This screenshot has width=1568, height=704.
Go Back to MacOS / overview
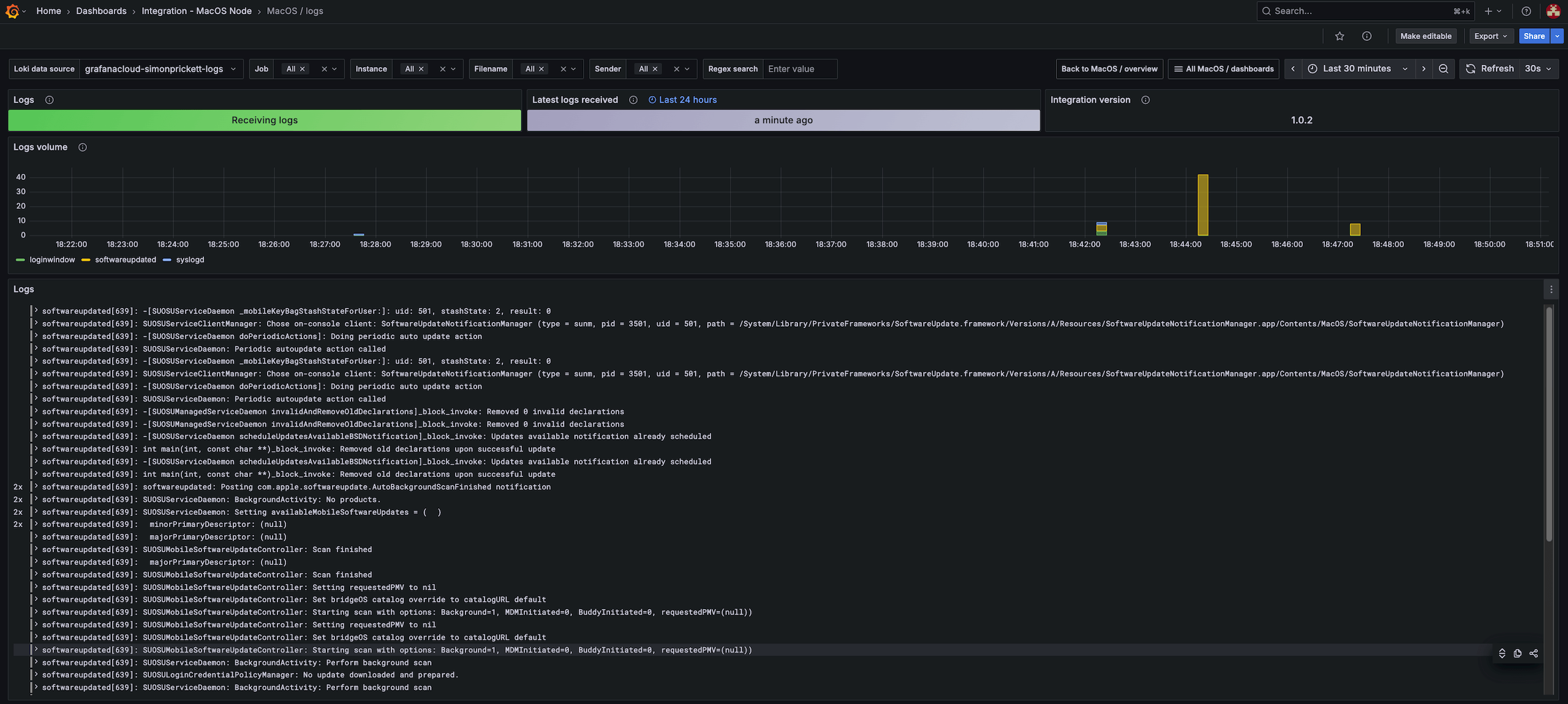[1109, 69]
